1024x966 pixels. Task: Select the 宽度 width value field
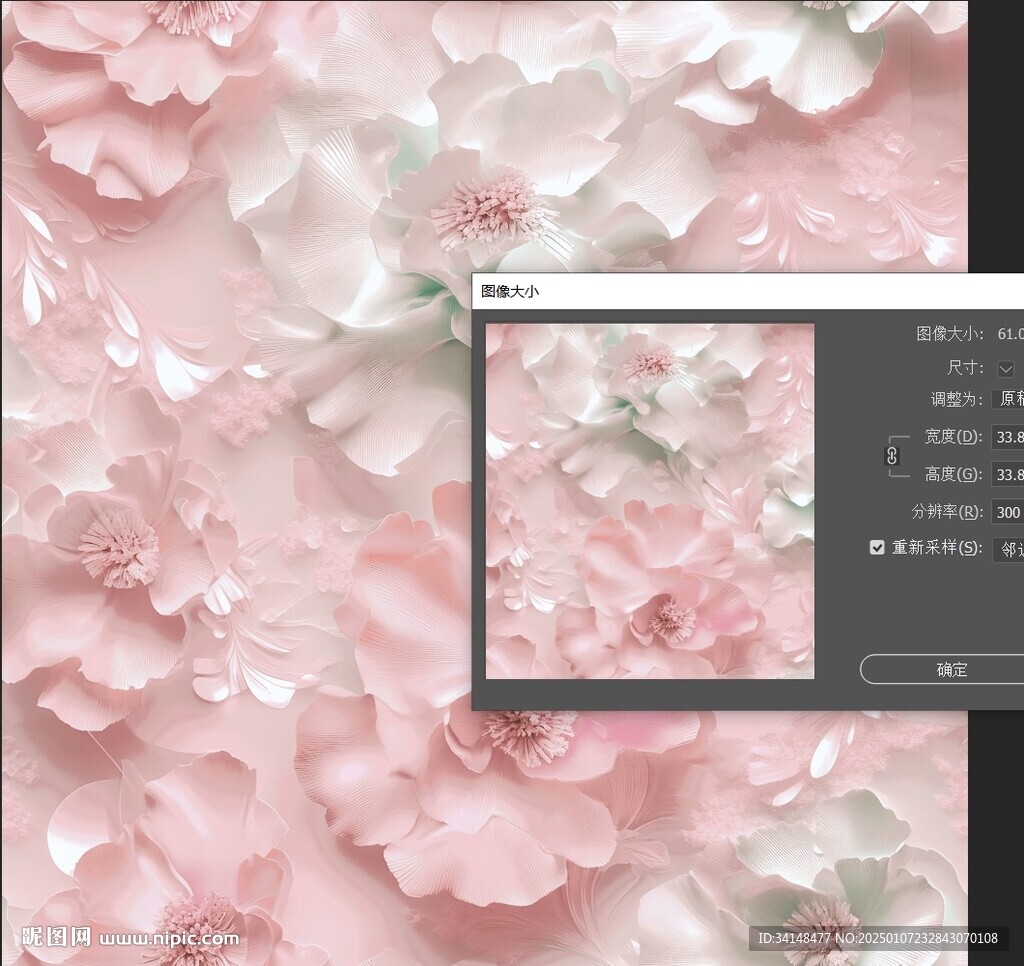(x=1007, y=437)
